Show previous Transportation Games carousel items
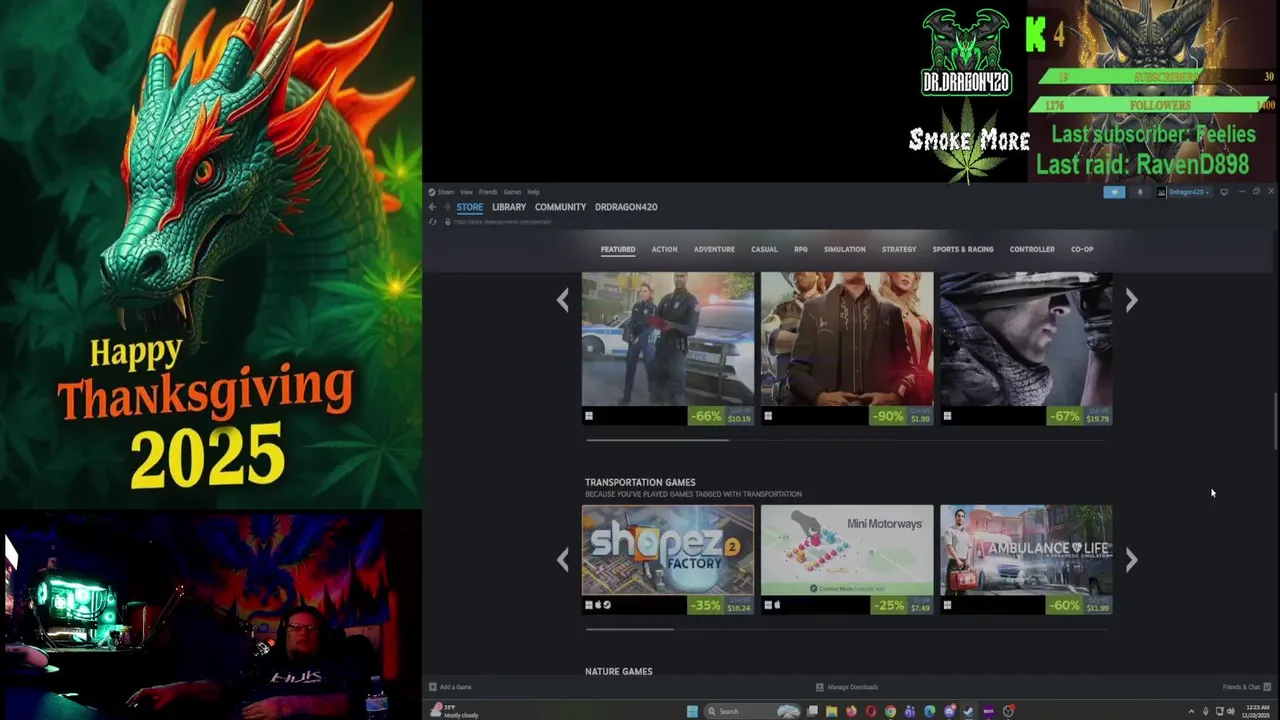Screen dimensions: 1280x720 pyautogui.click(x=562, y=560)
